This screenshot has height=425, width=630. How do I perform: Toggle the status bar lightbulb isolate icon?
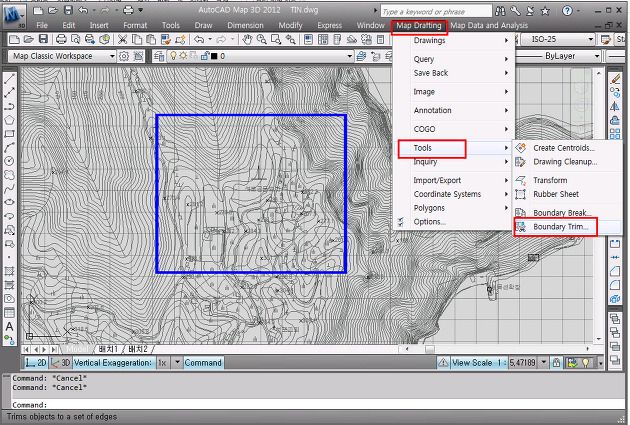pyautogui.click(x=586, y=363)
